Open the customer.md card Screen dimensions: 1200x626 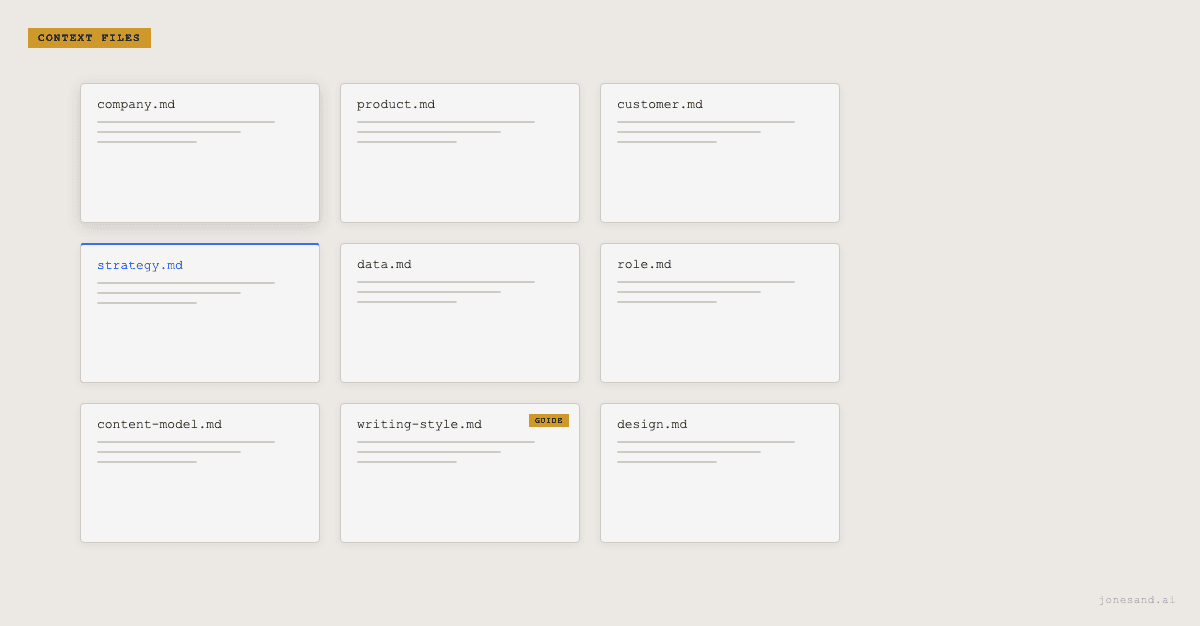720,153
